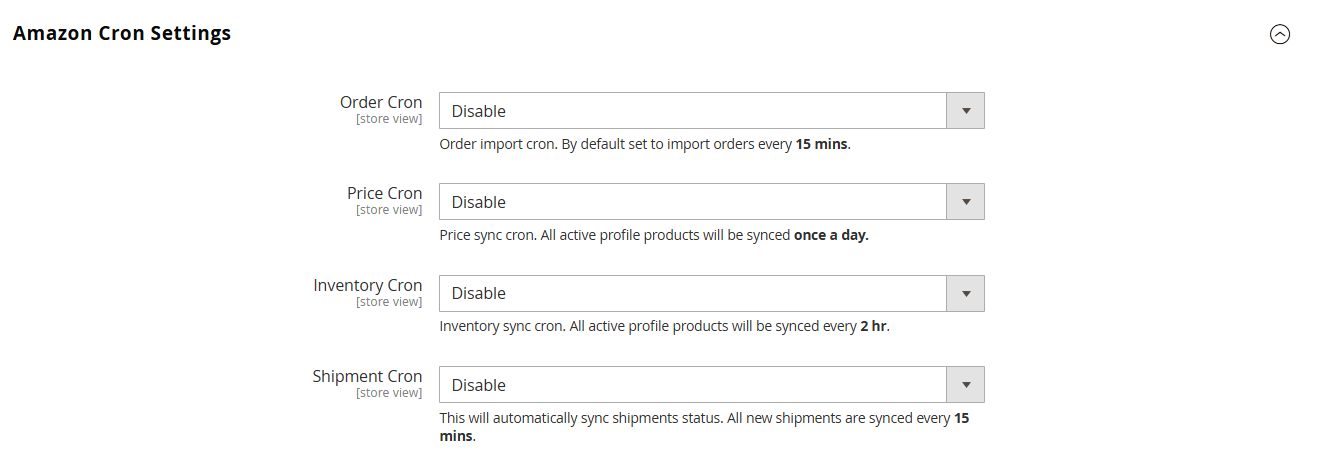The image size is (1322, 473).
Task: Open the Price Cron dropdown field
Action: coord(693,202)
